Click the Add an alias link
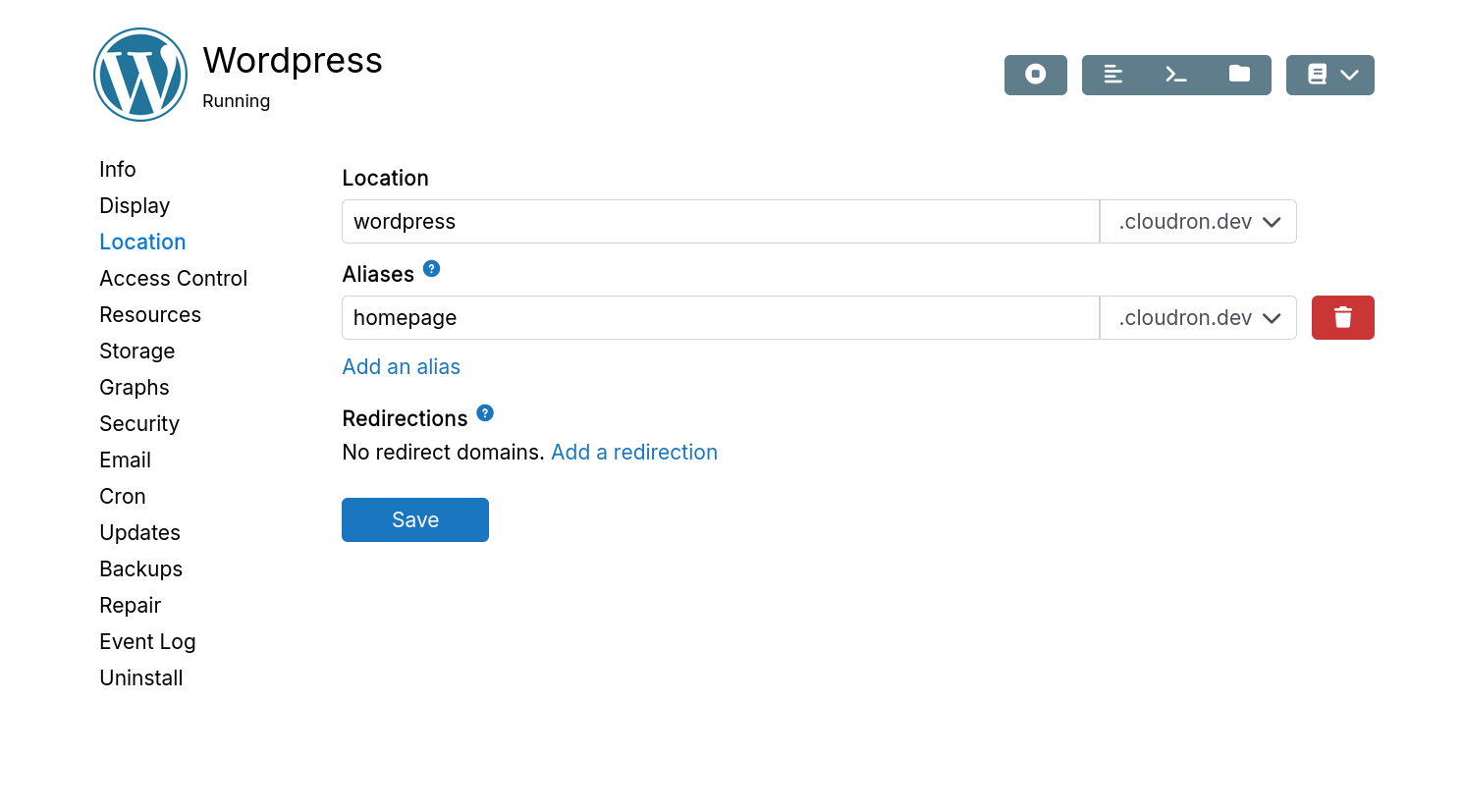 401,367
